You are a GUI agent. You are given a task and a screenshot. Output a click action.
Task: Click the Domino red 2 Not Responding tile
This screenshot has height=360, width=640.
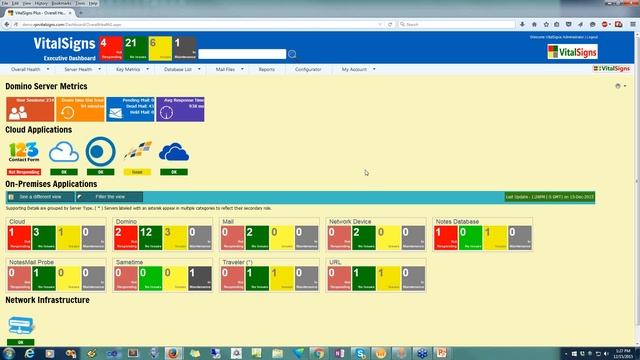(x=126, y=238)
